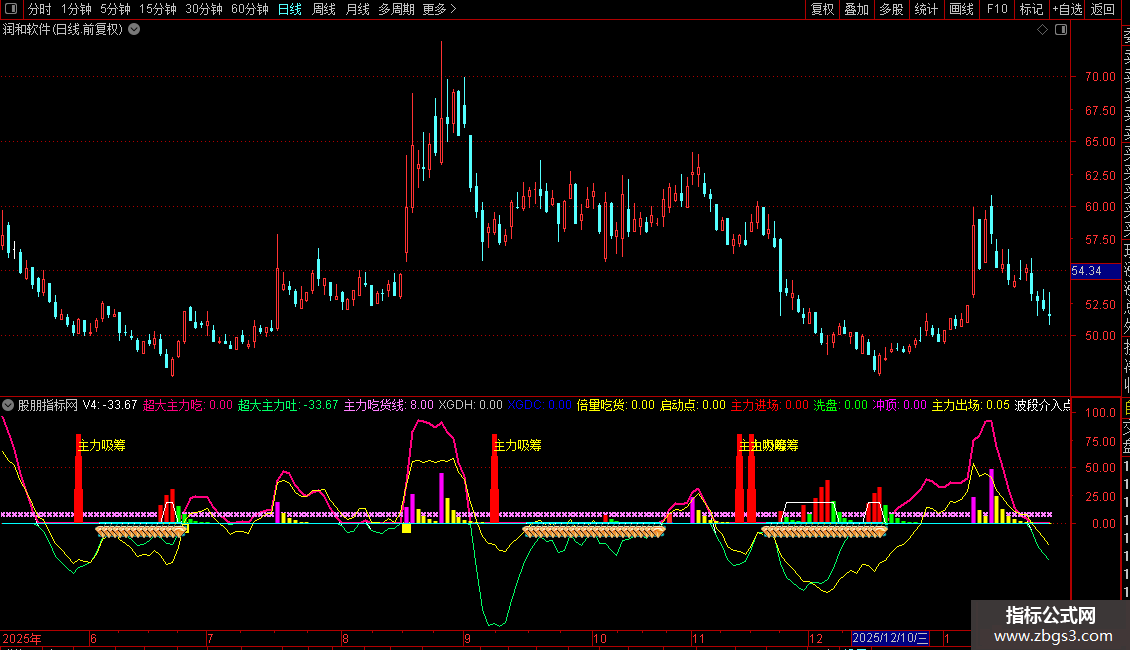The image size is (1130, 650).
Task: Select the 60分钟 period tab
Action: 249,9
